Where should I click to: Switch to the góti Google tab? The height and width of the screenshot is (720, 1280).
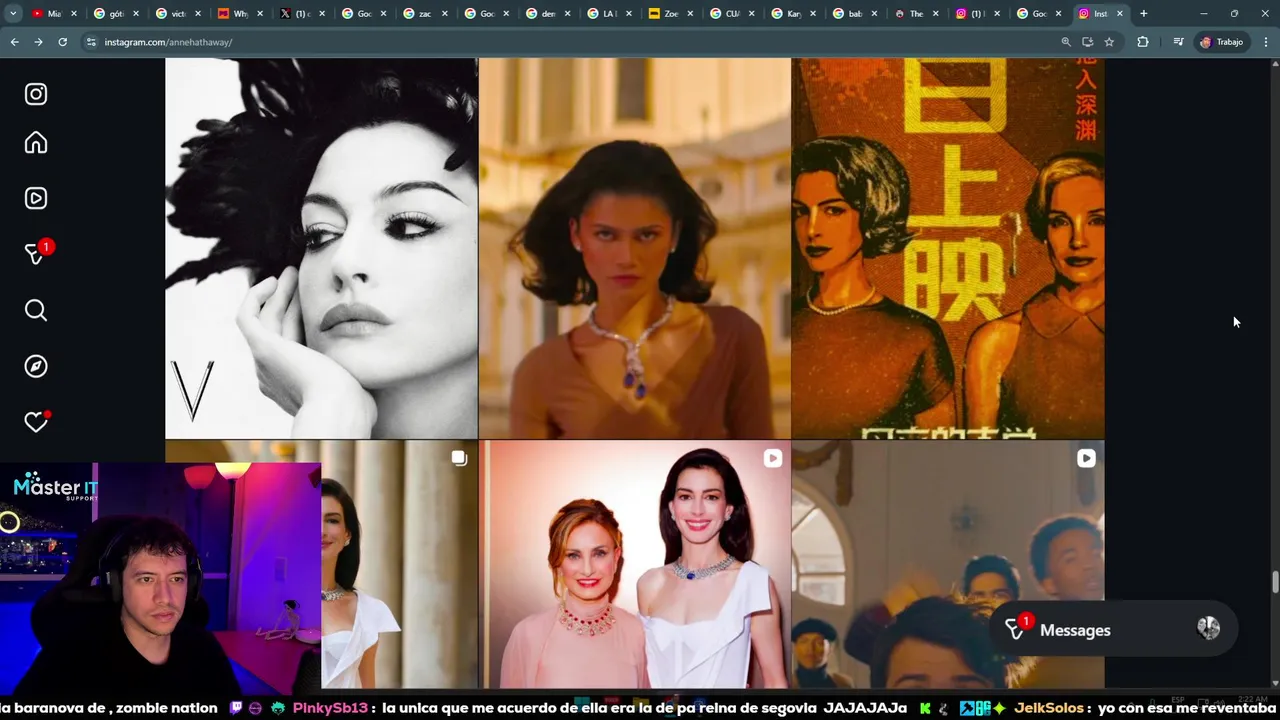[x=116, y=14]
